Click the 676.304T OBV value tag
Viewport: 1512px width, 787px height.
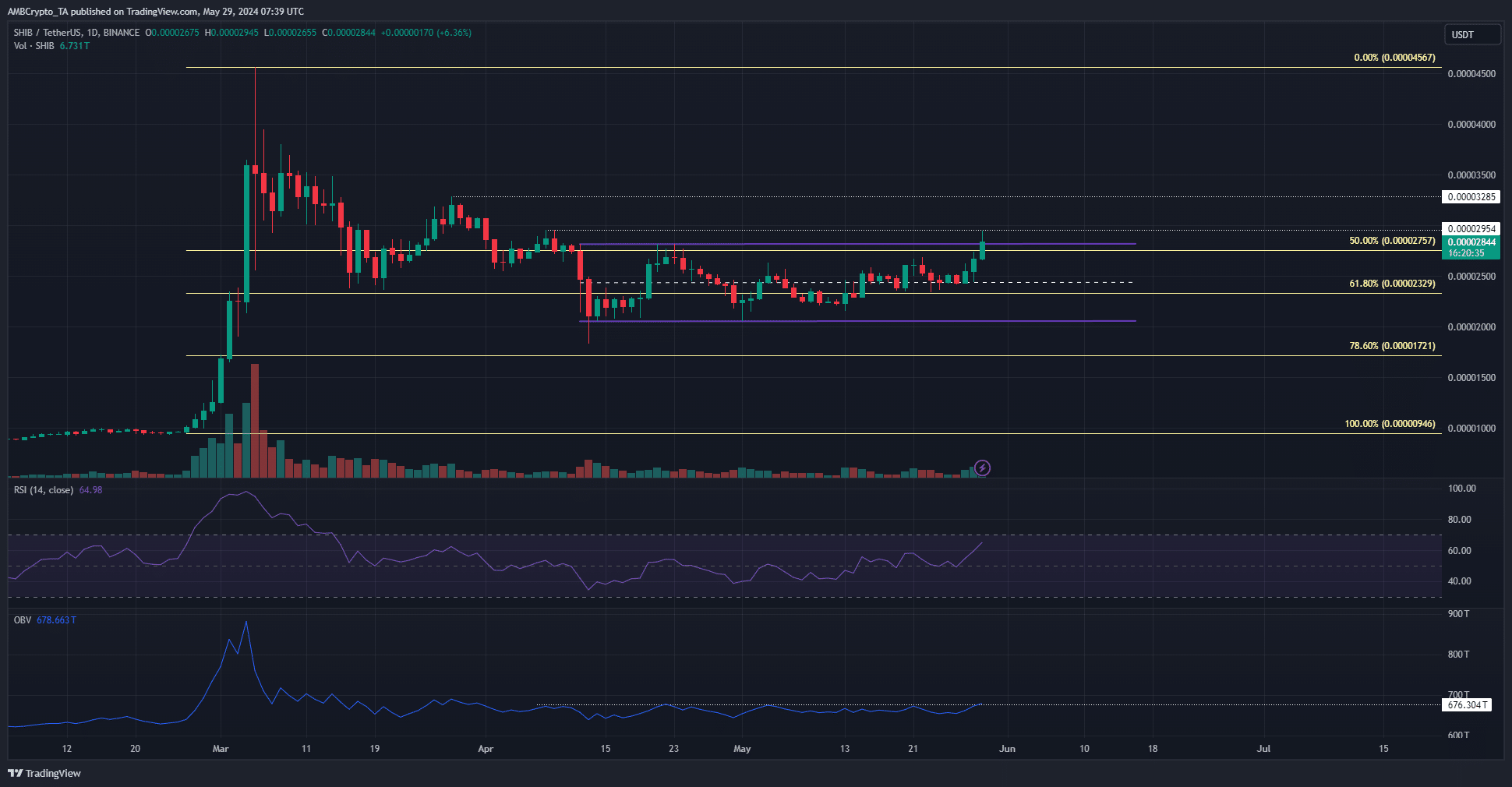1468,705
